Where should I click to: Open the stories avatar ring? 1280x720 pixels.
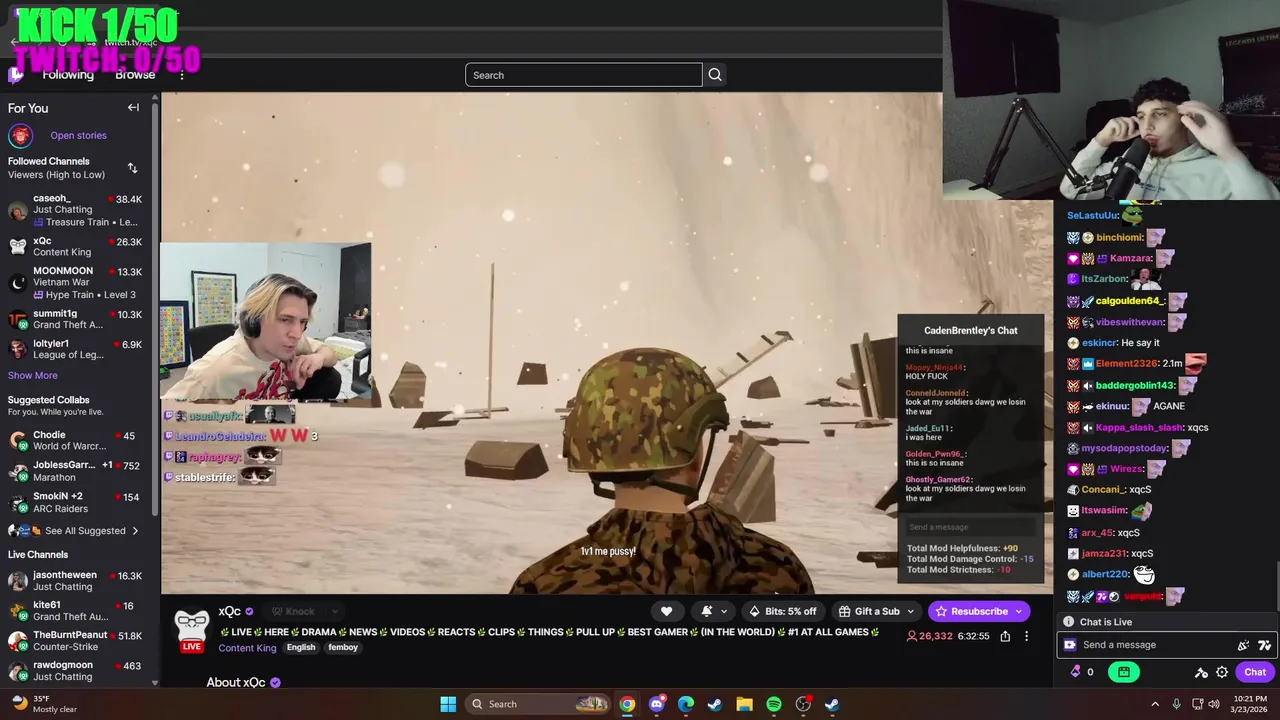[x=20, y=135]
